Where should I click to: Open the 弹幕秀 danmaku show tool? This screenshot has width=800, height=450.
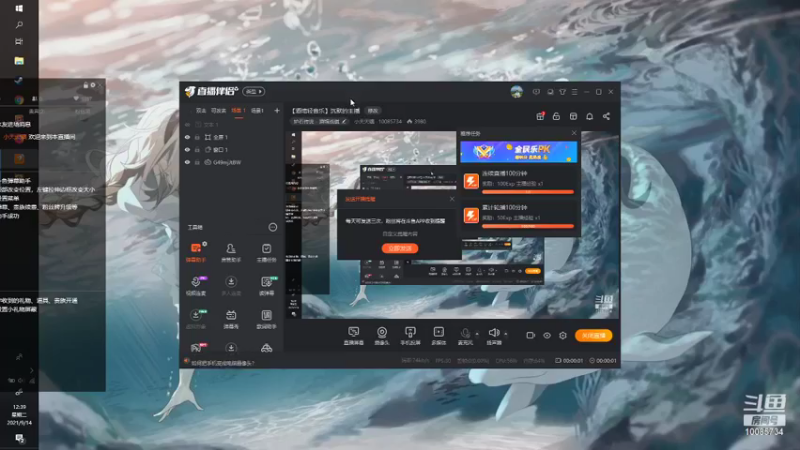click(231, 319)
